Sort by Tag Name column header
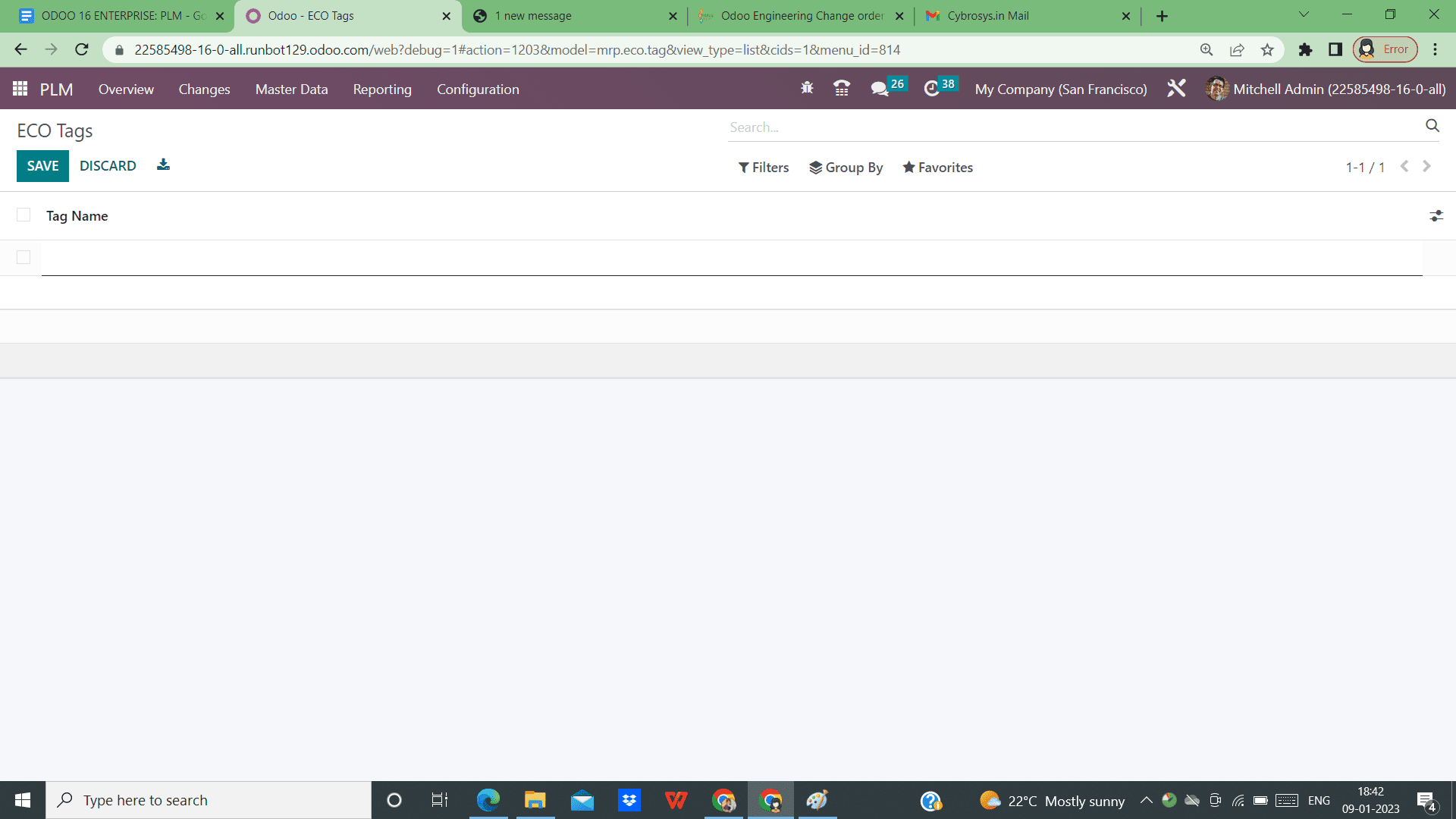The image size is (1456, 819). [x=77, y=216]
